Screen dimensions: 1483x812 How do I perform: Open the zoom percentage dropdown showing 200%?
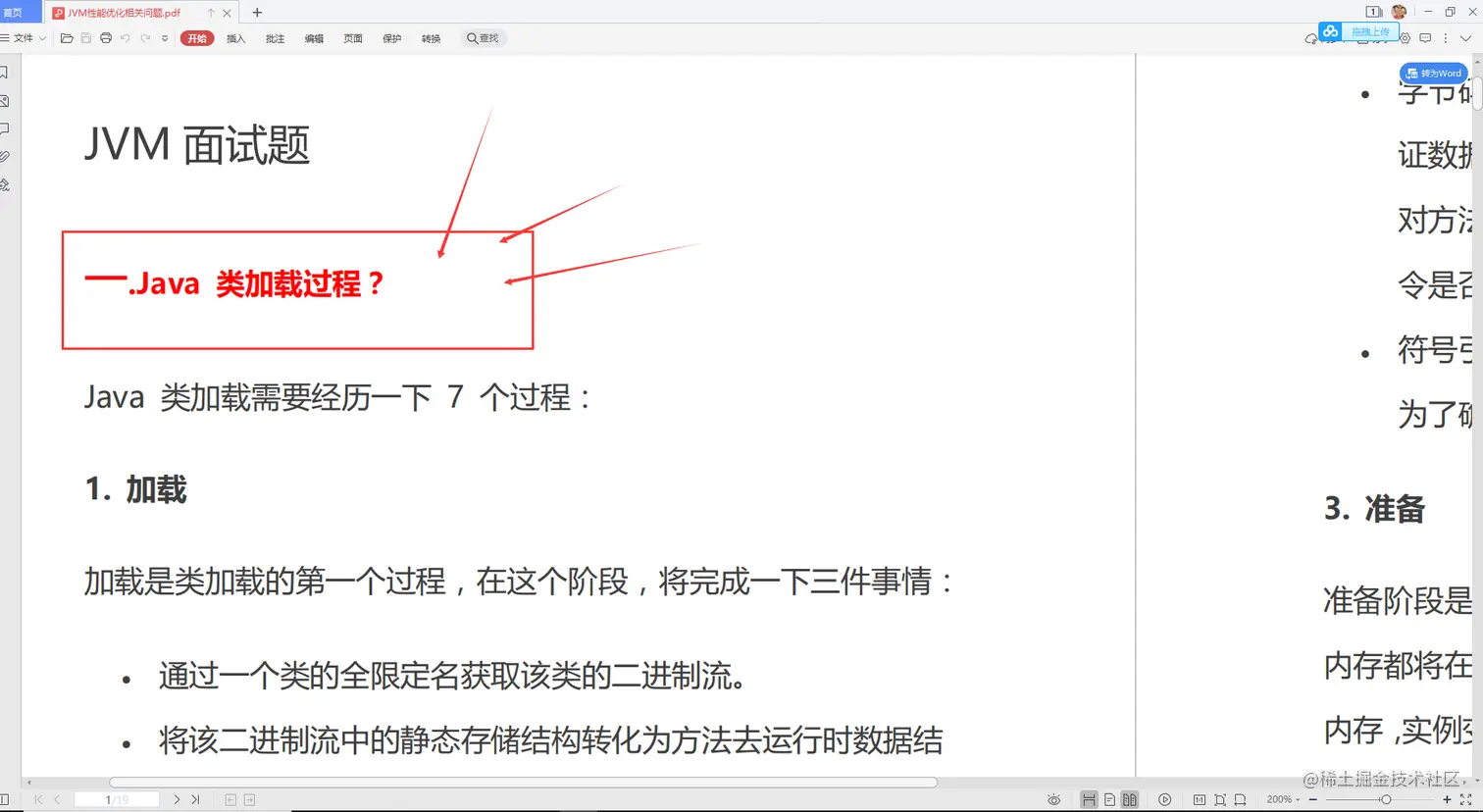click(1282, 799)
